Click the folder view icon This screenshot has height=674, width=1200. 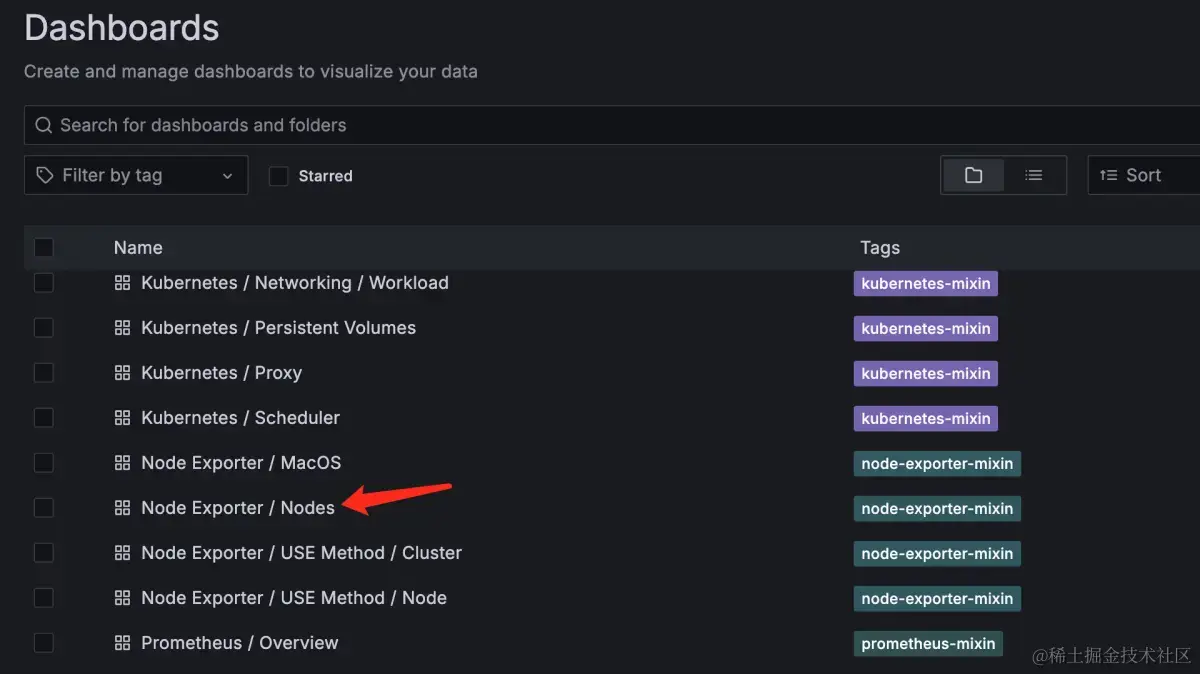coord(973,175)
